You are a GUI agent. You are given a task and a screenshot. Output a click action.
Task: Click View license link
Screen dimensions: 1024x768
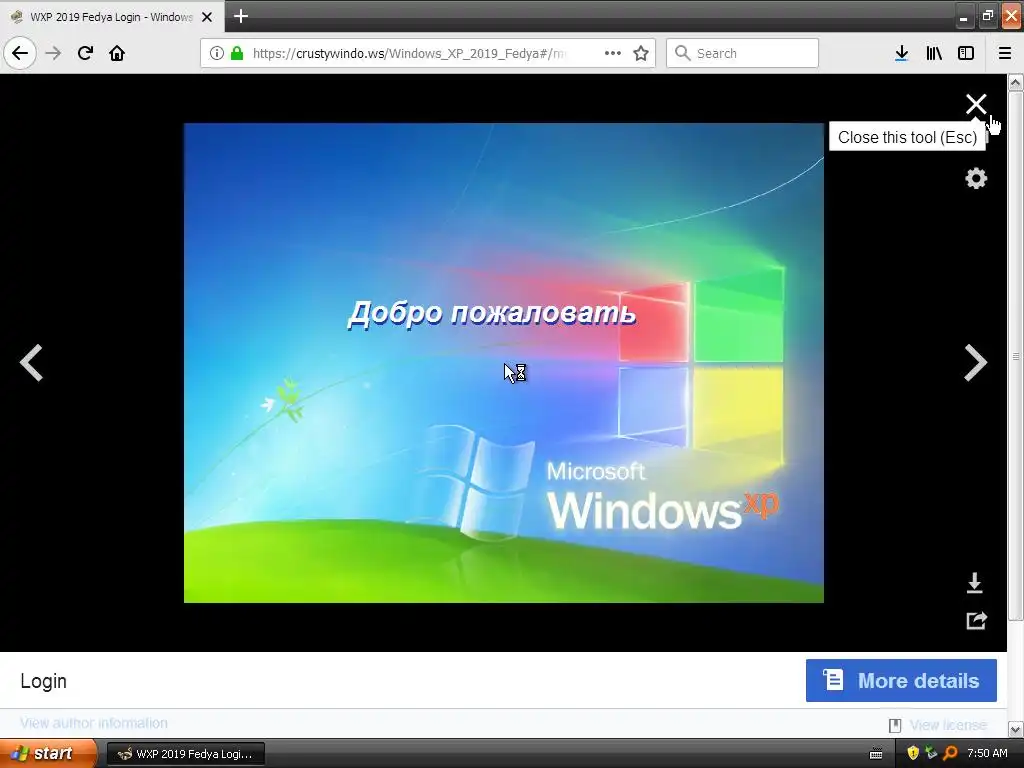click(948, 725)
